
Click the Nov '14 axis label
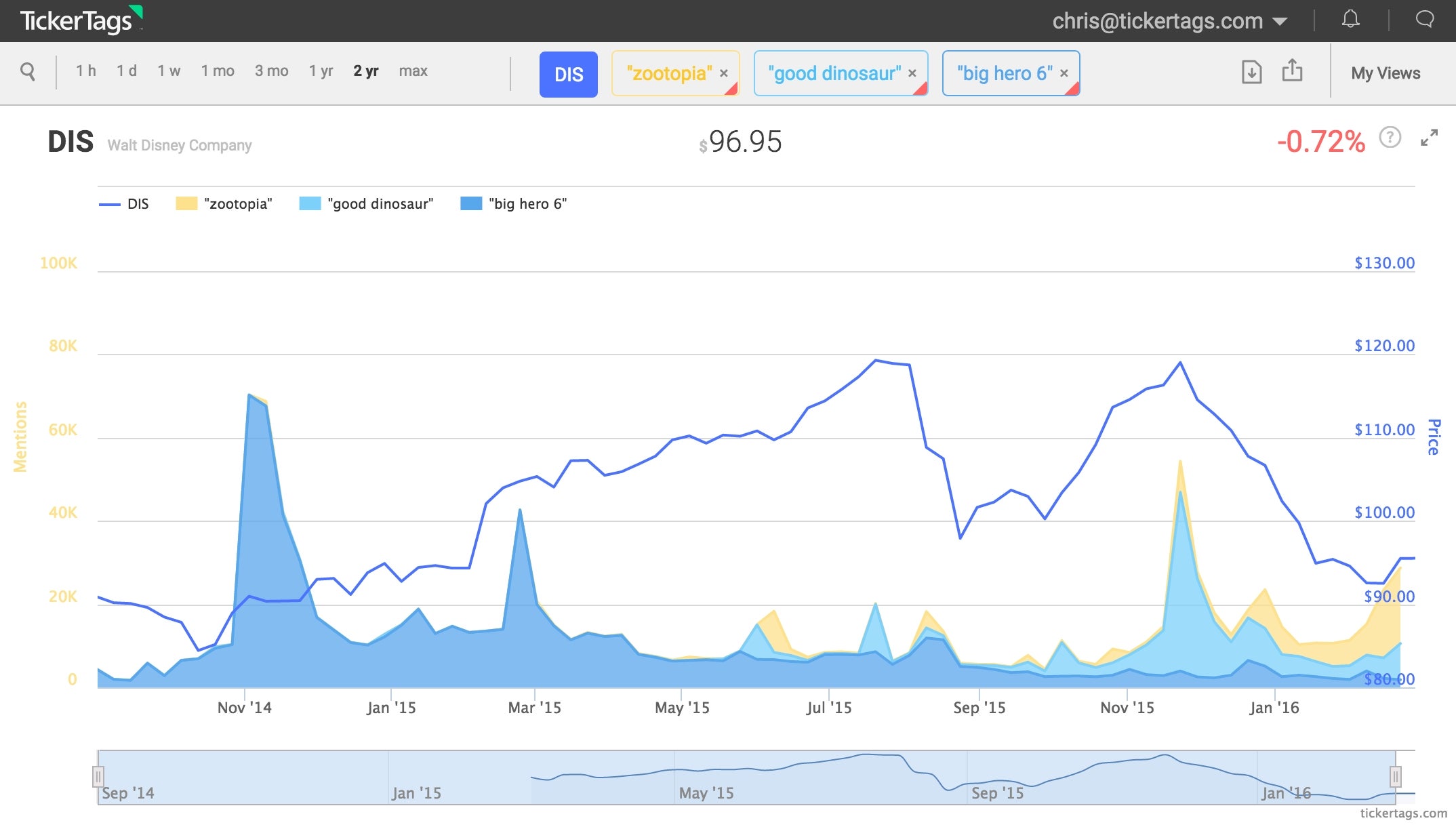click(244, 708)
